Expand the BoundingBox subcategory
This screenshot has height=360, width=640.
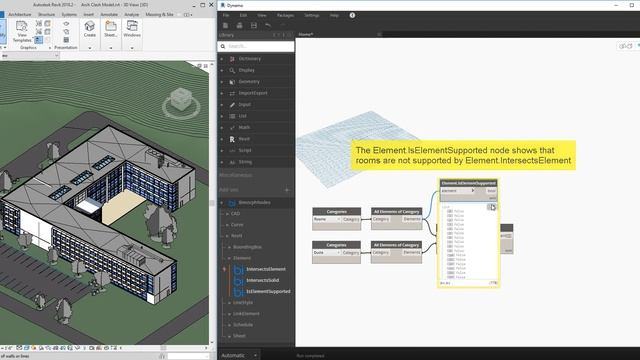pos(229,247)
